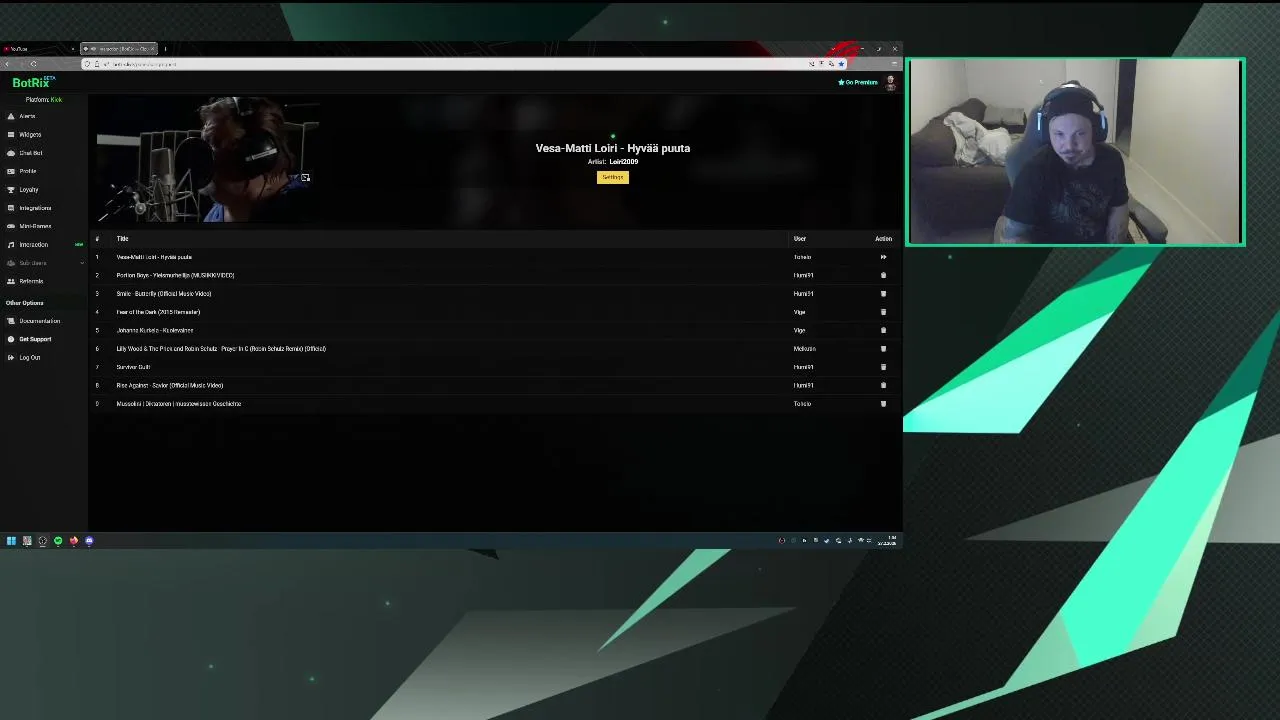
Task: Select the Survivor Guilt song title
Action: (133, 367)
